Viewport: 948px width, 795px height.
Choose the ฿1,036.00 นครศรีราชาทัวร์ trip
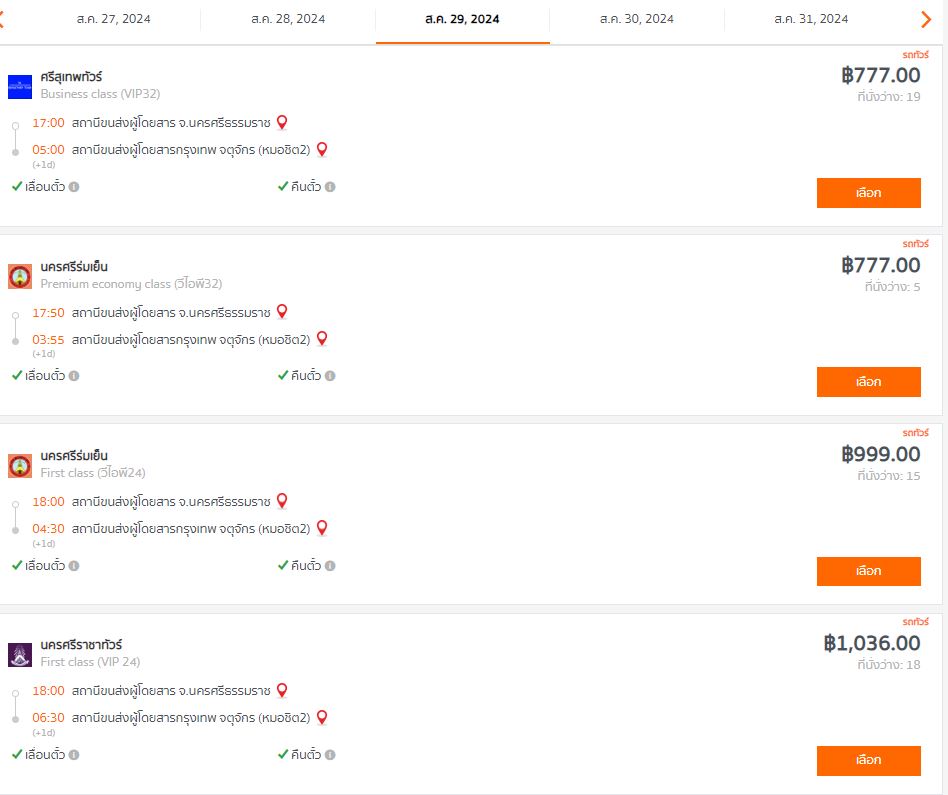(x=868, y=761)
